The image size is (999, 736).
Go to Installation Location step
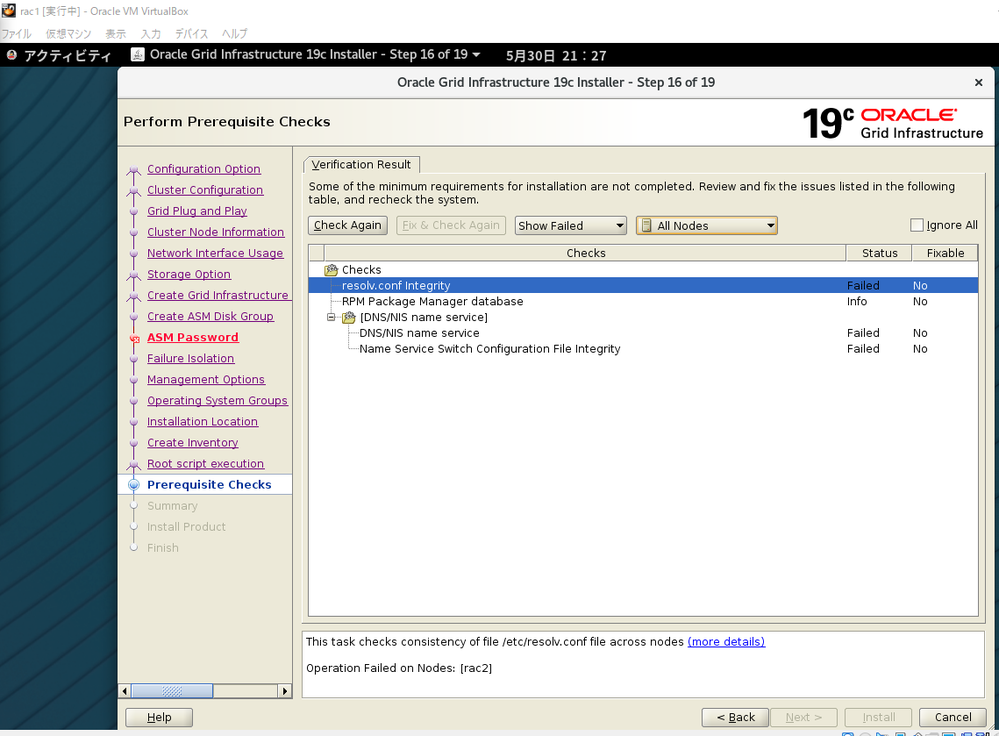click(x=203, y=421)
